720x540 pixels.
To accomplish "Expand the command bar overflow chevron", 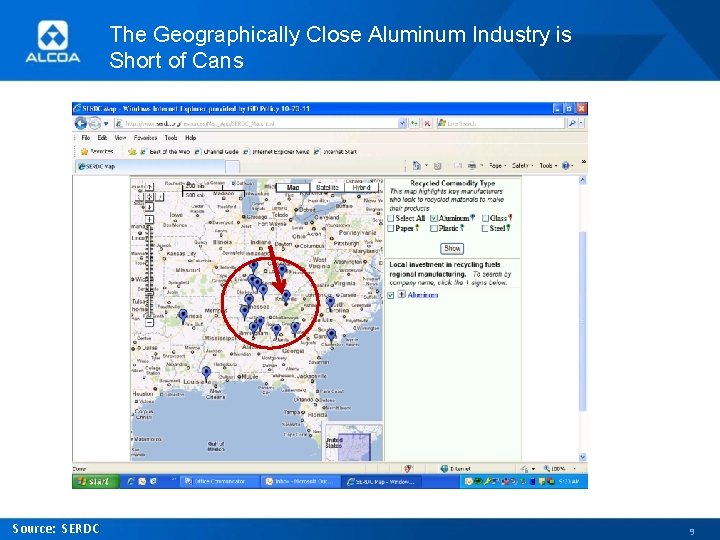I will click(584, 162).
